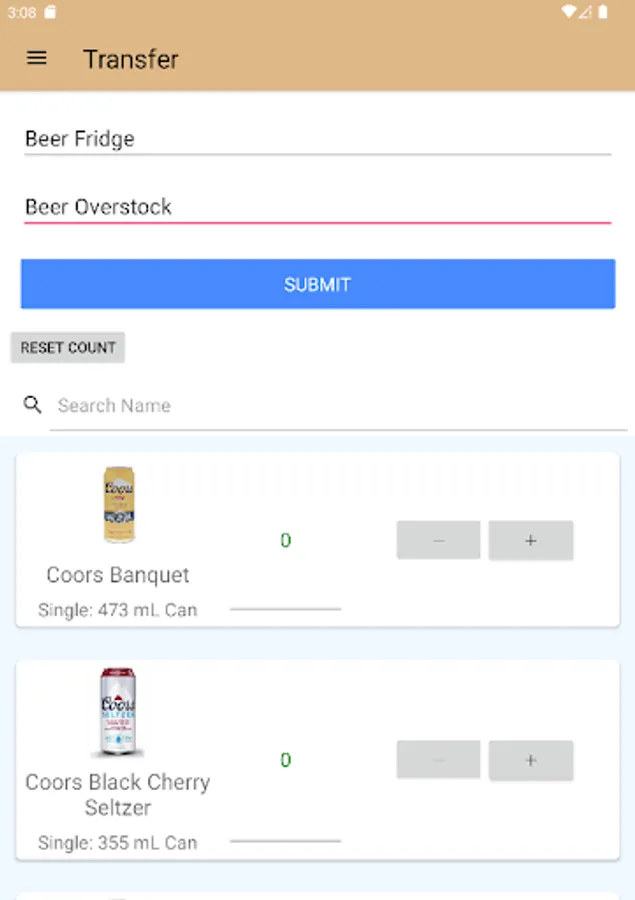Tap the Coors Banquet can thumbnail
This screenshot has width=635, height=900.
(119, 504)
